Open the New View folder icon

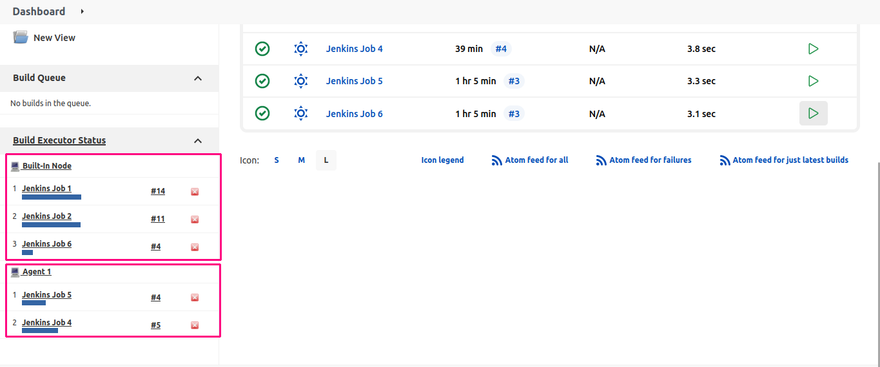click(x=20, y=38)
